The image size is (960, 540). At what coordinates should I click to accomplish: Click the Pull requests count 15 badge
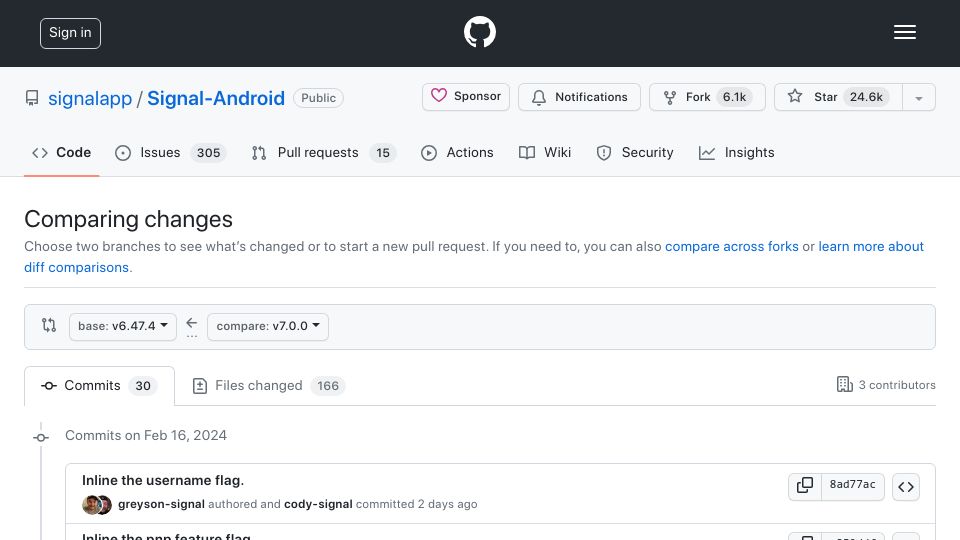click(383, 153)
